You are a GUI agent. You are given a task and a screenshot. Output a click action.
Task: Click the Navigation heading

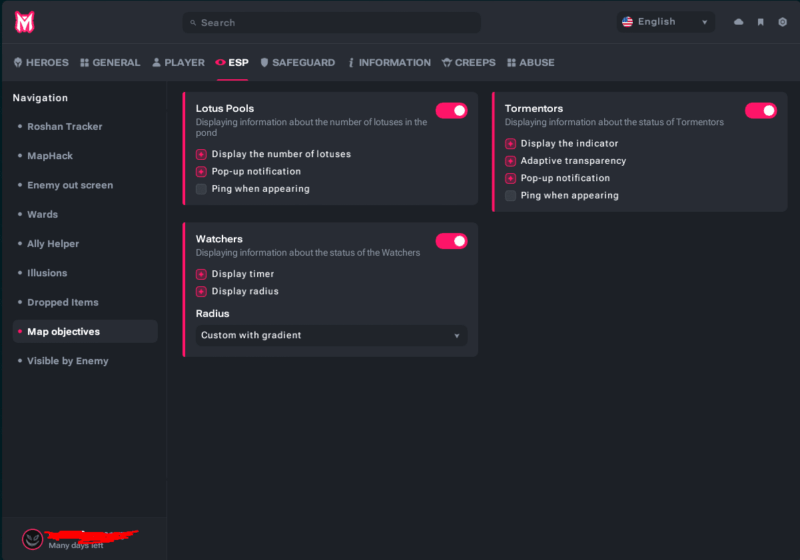click(x=40, y=98)
